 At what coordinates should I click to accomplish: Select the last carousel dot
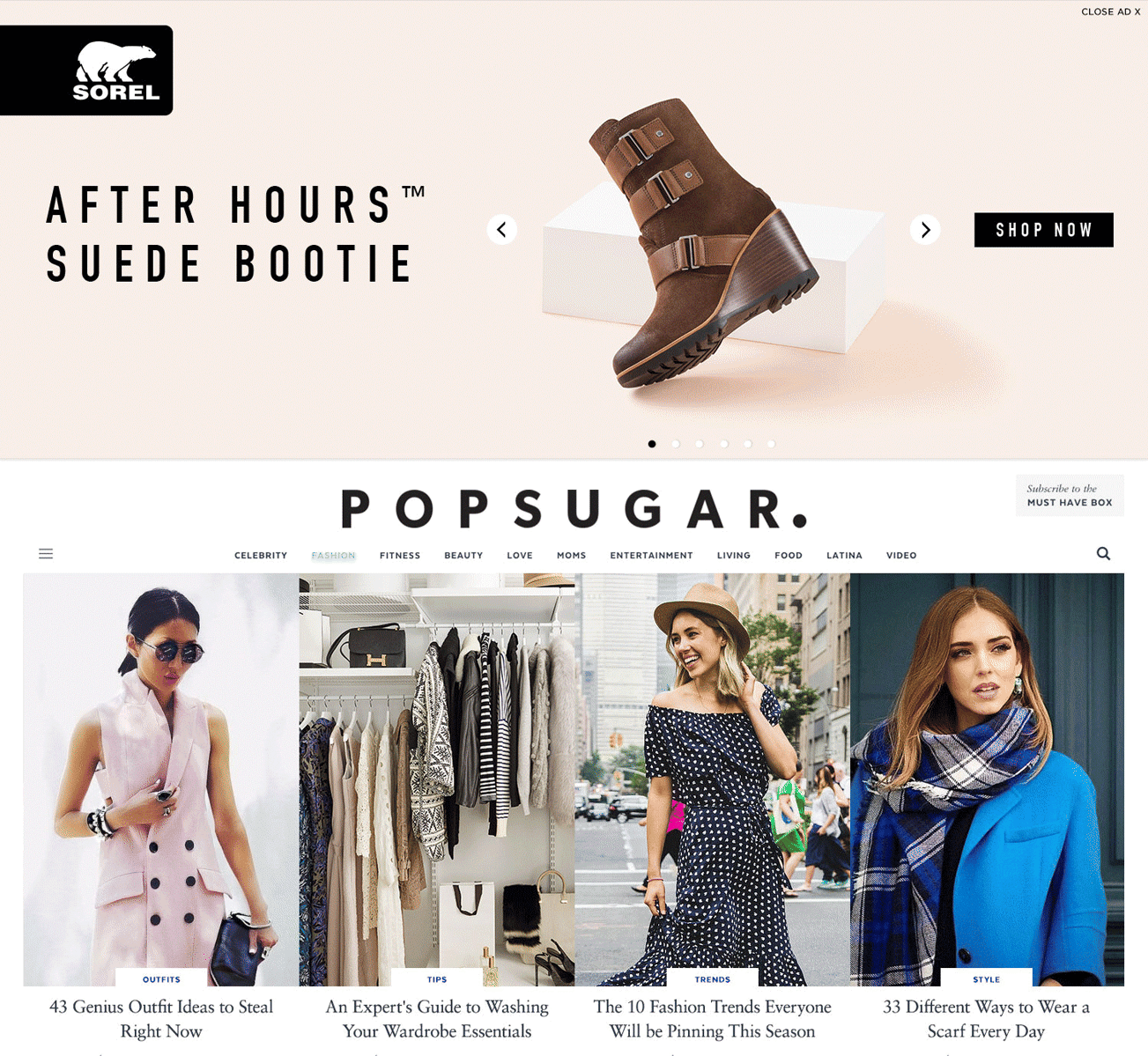coord(771,444)
